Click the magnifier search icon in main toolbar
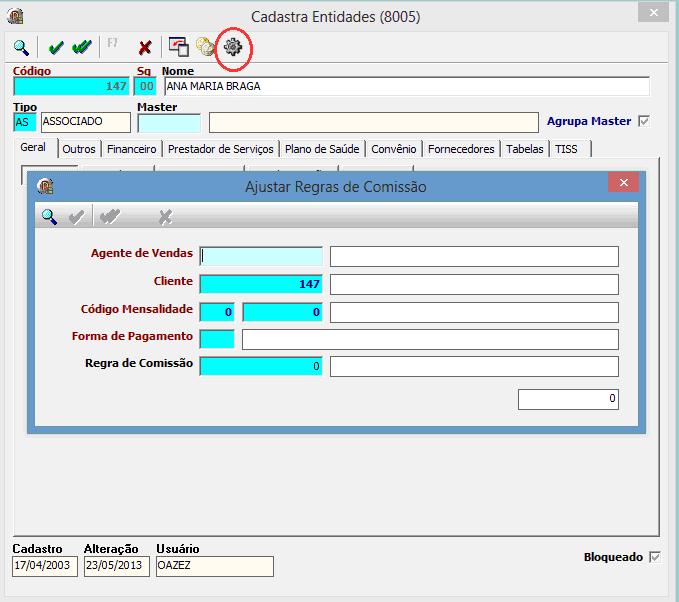 tap(21, 47)
